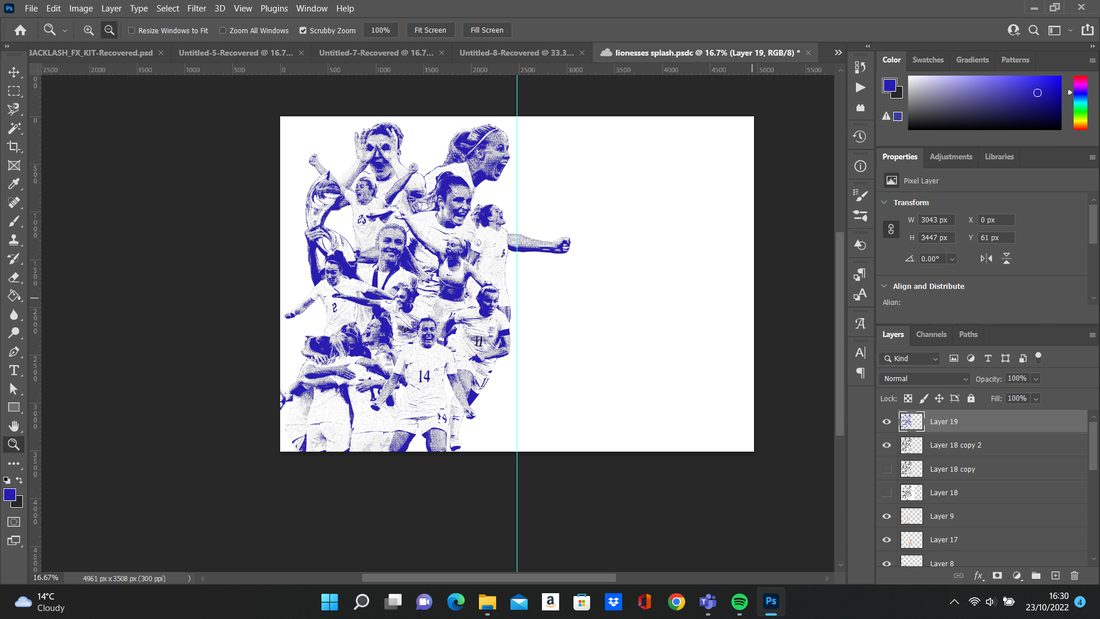Lock transparent pixels of the layer
Viewport: 1100px width, 619px height.
908,399
